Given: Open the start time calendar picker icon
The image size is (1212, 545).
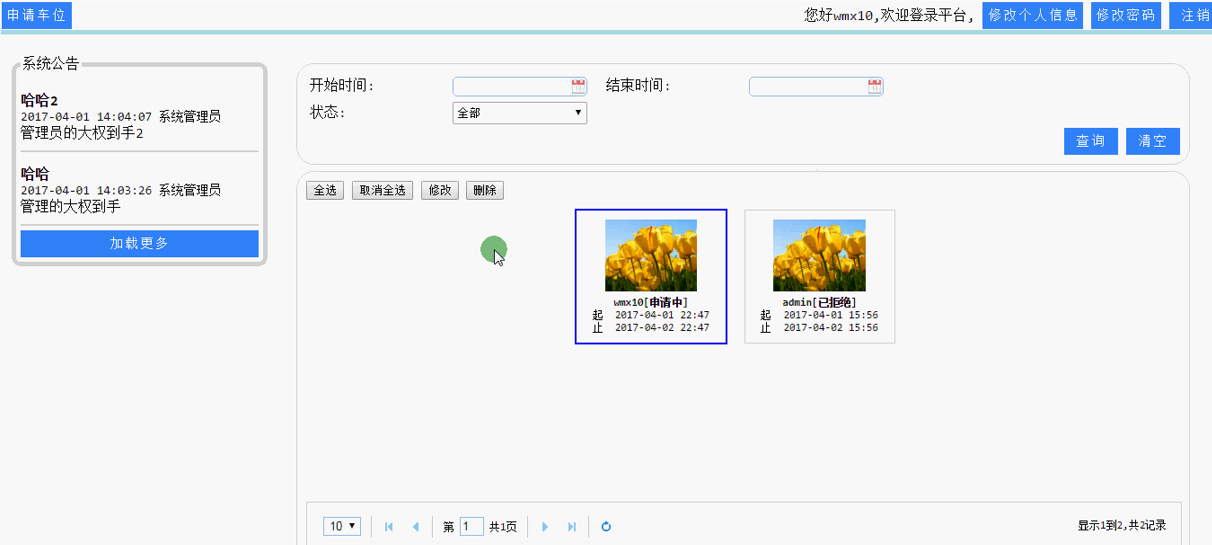Looking at the screenshot, I should click(578, 87).
